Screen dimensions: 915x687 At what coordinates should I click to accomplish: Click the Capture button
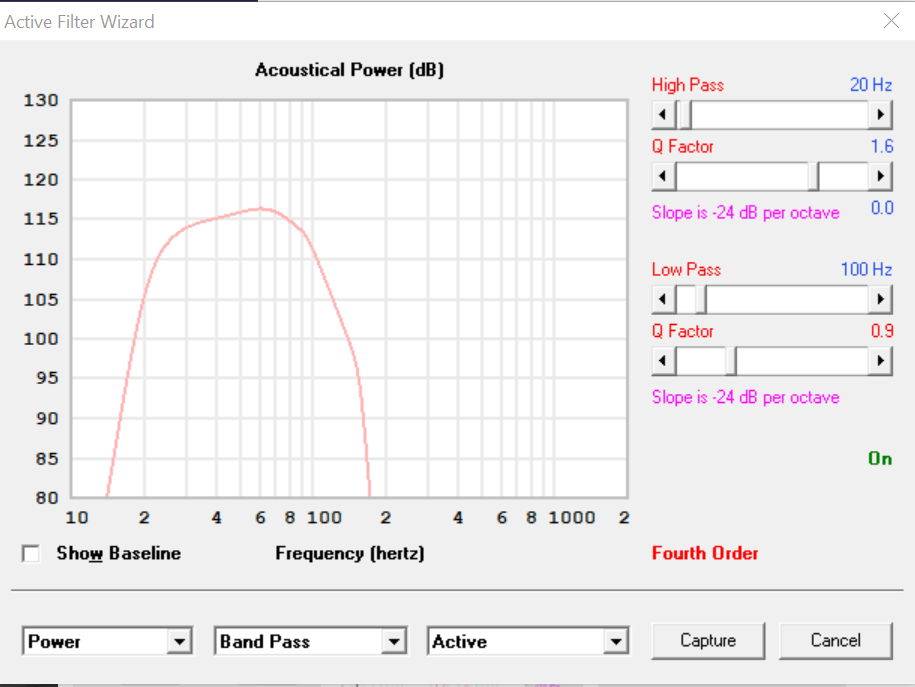point(708,641)
